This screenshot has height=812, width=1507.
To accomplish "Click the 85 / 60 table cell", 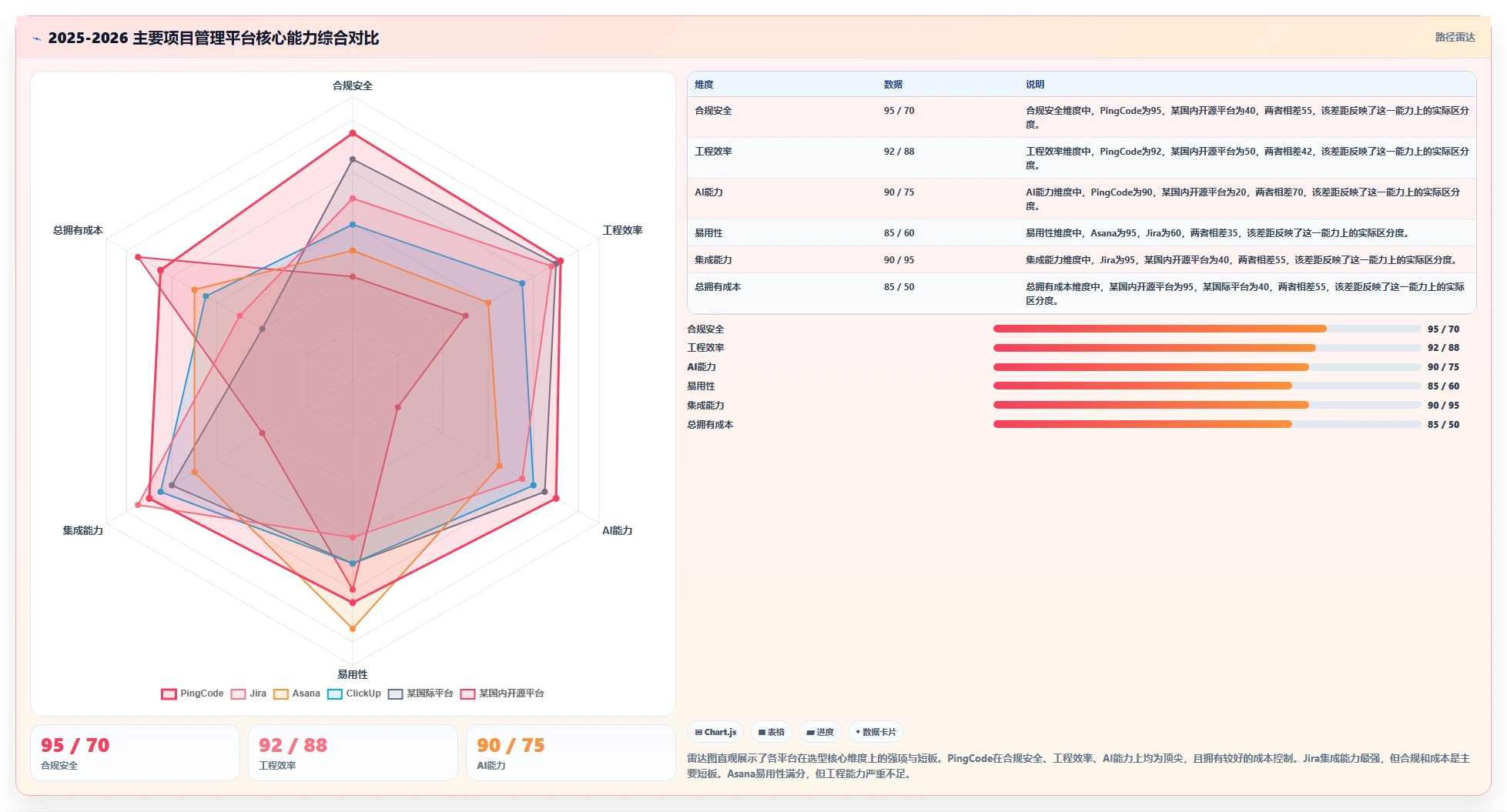I will tap(899, 233).
